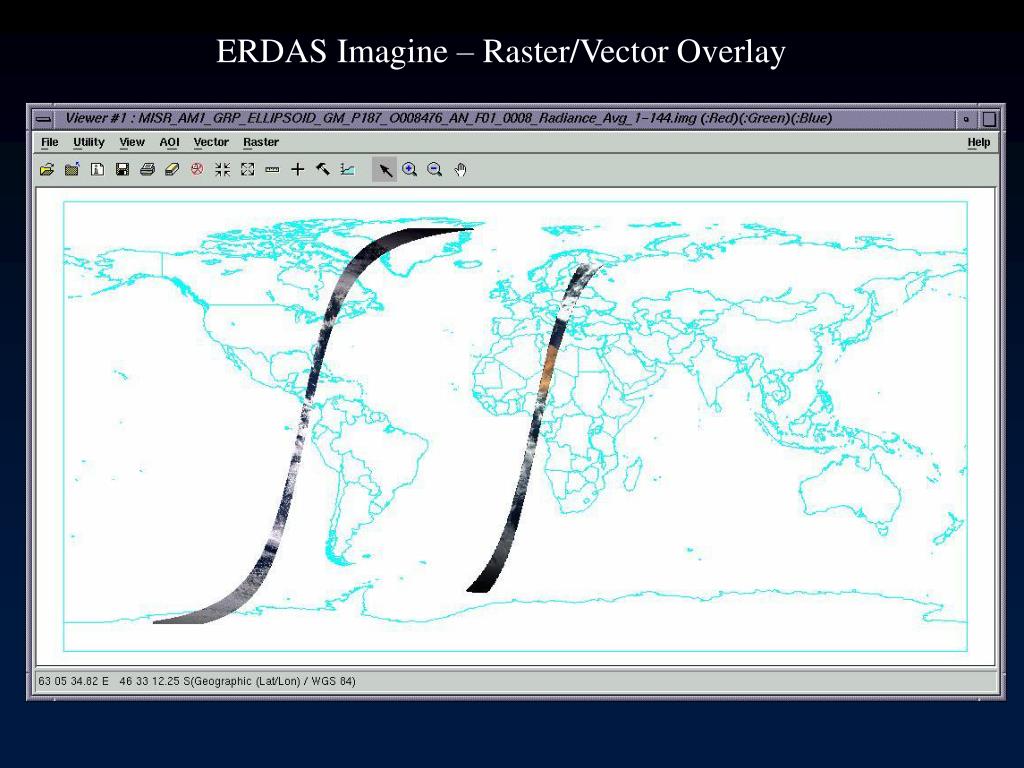
Task: Select the Zoom Out magnifier tool
Action: point(434,170)
